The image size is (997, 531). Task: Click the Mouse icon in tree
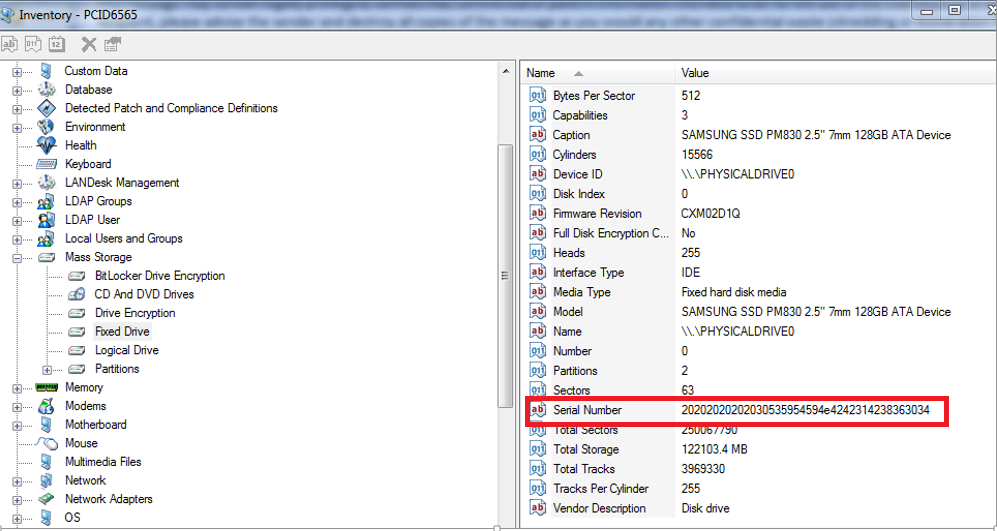pos(46,443)
